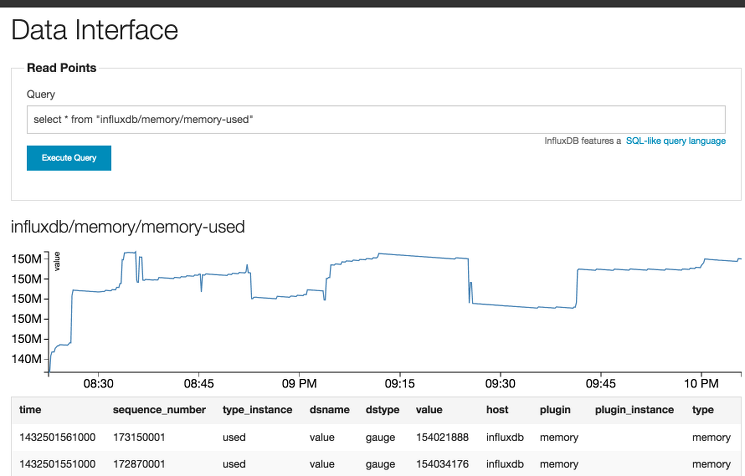Image resolution: width=745 pixels, height=476 pixels.
Task: Focus the Query input field
Action: 376,119
